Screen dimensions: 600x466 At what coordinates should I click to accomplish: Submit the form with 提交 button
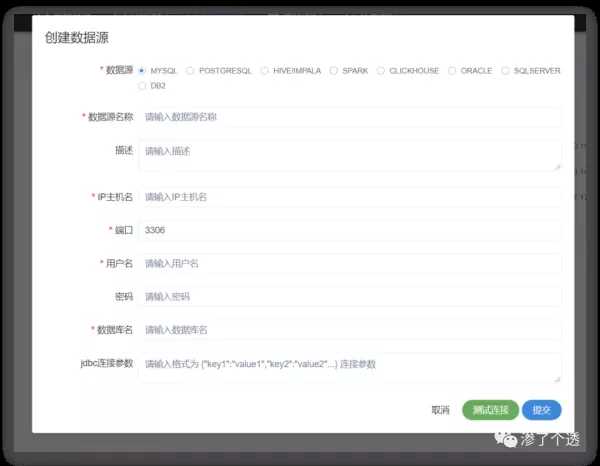542,410
